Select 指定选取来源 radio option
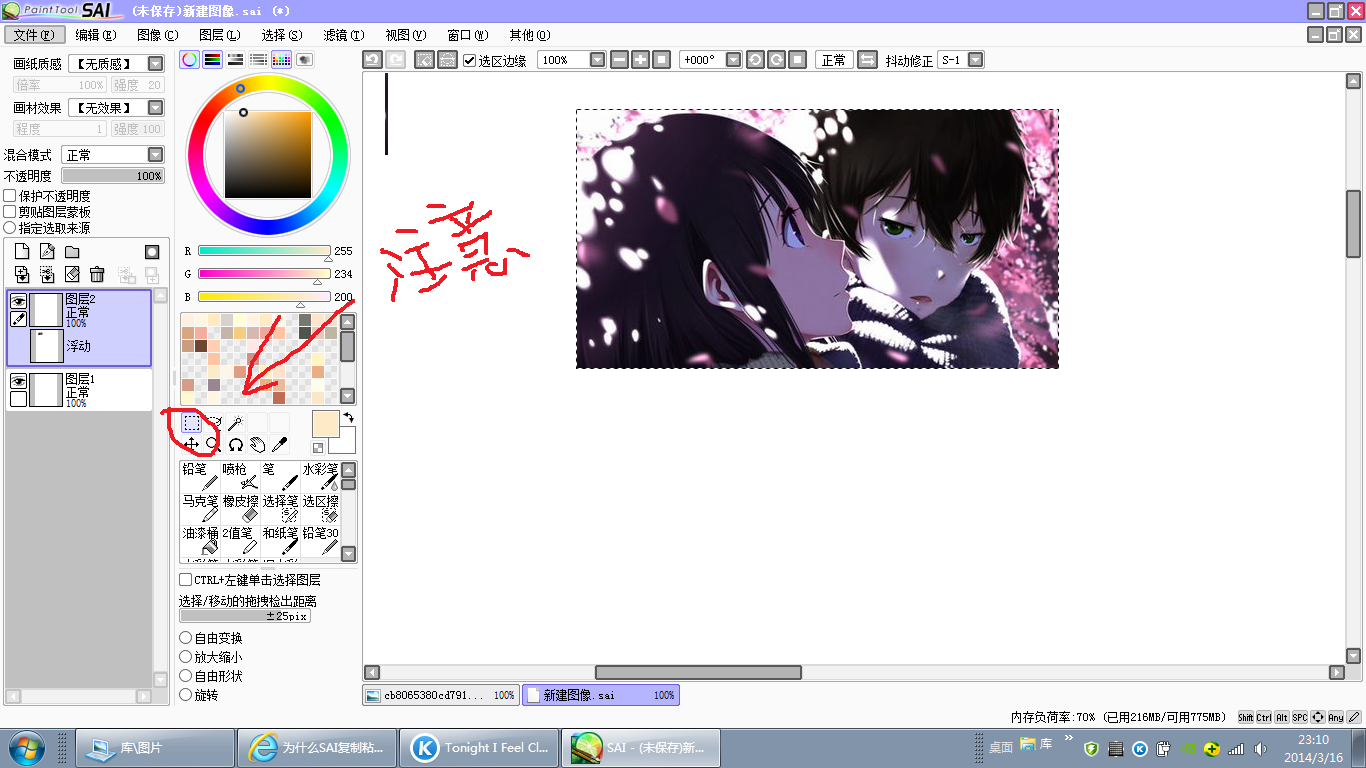Image resolution: width=1366 pixels, height=768 pixels. (x=10, y=228)
